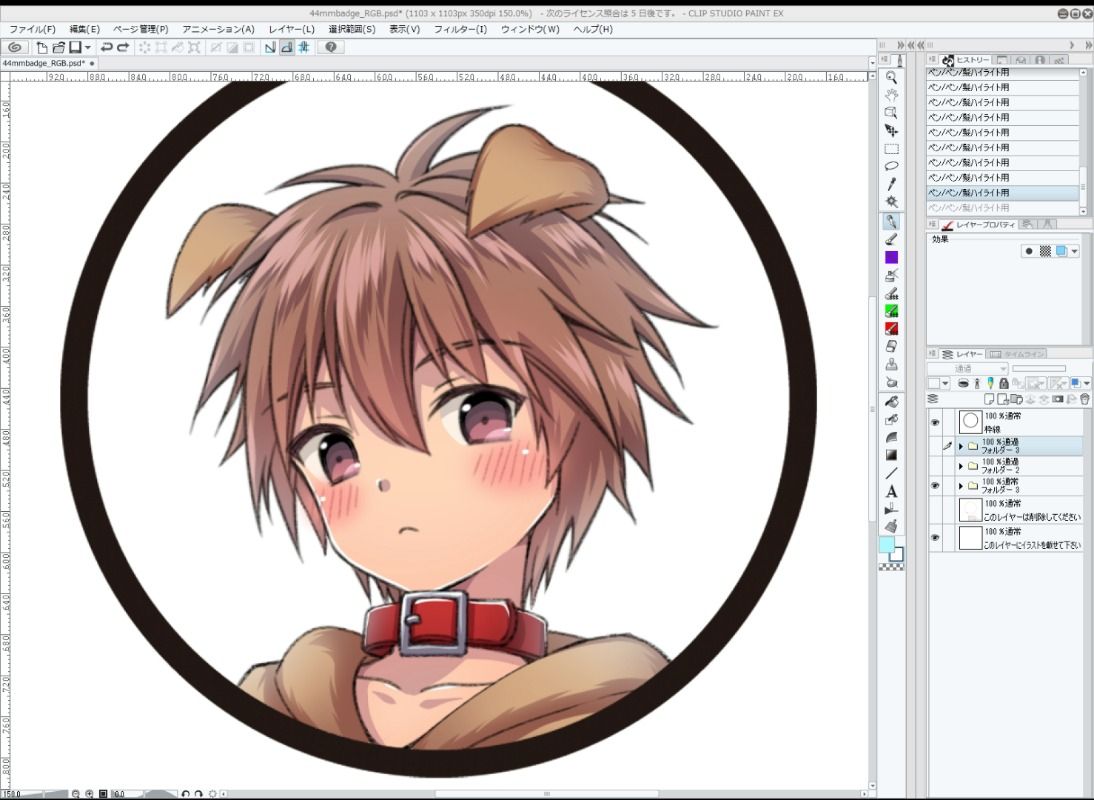Click the Open file folder icon
1094x800 pixels.
[59, 47]
